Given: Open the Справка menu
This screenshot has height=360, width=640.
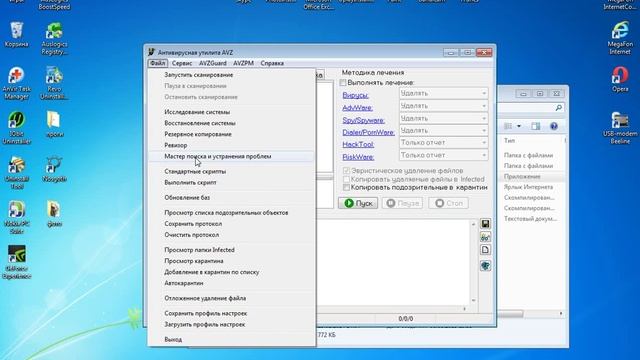Looking at the screenshot, I should pyautogui.click(x=272, y=63).
